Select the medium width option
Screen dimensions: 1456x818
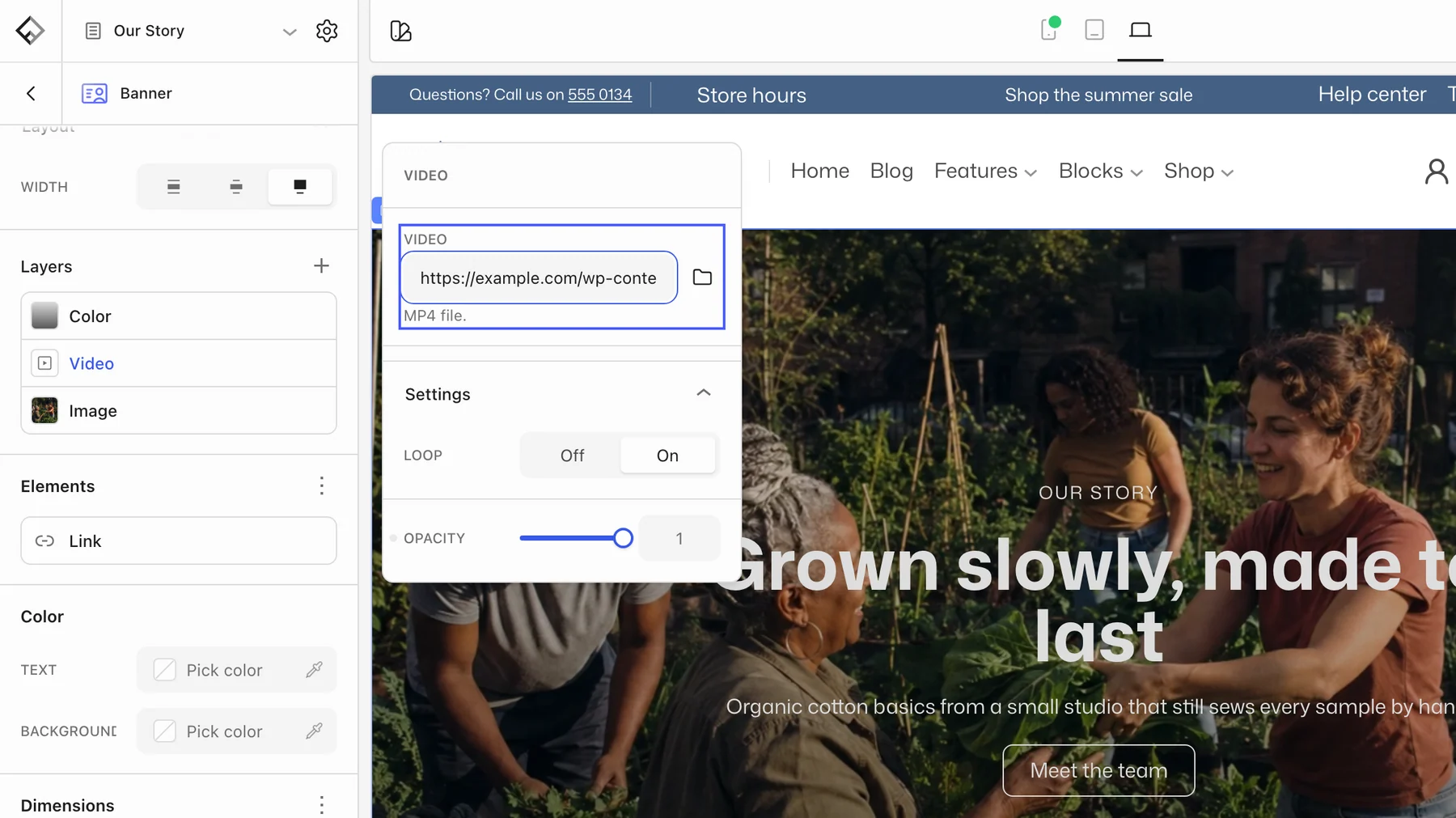pyautogui.click(x=236, y=187)
